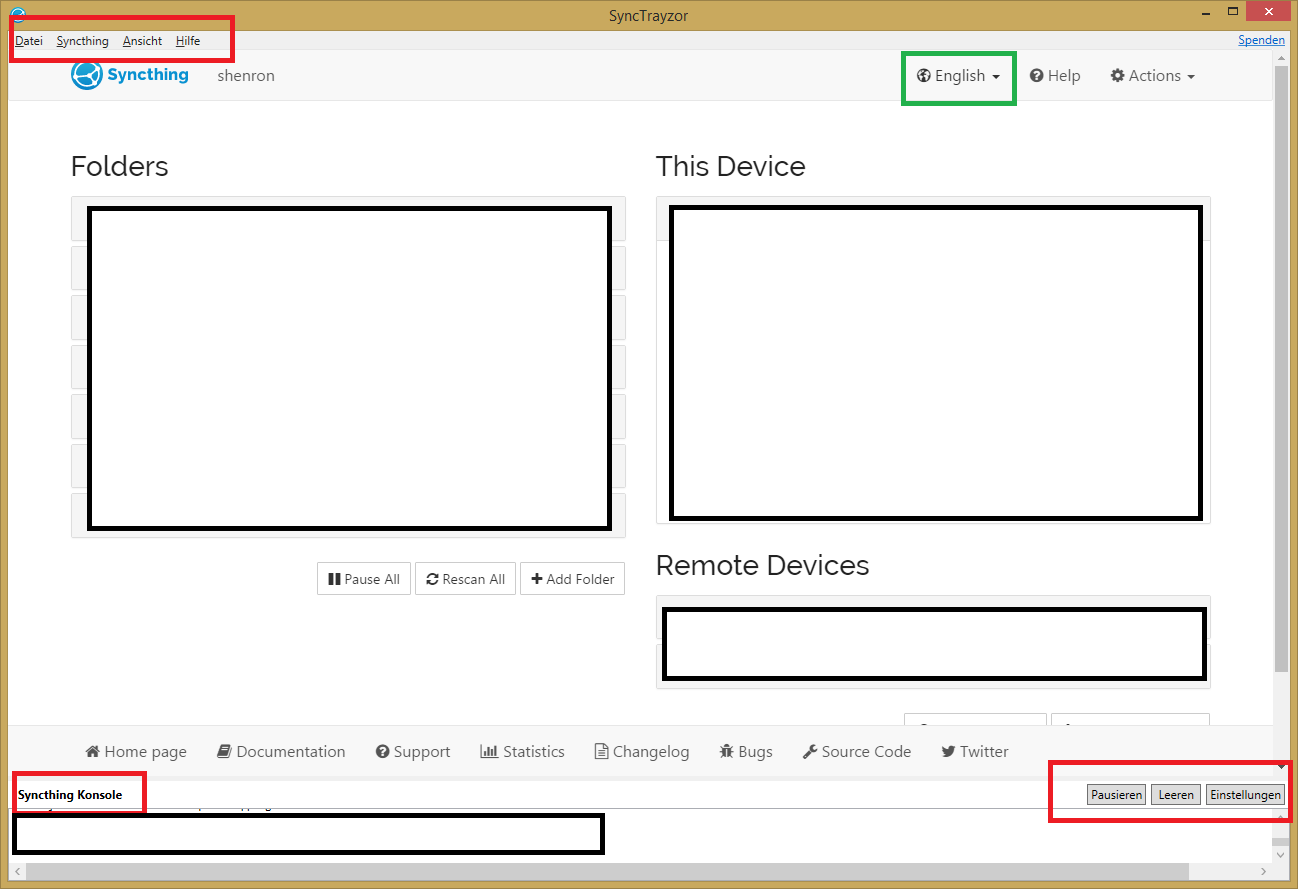The height and width of the screenshot is (889, 1298).
Task: Click the Leeren console button
Action: click(1176, 795)
